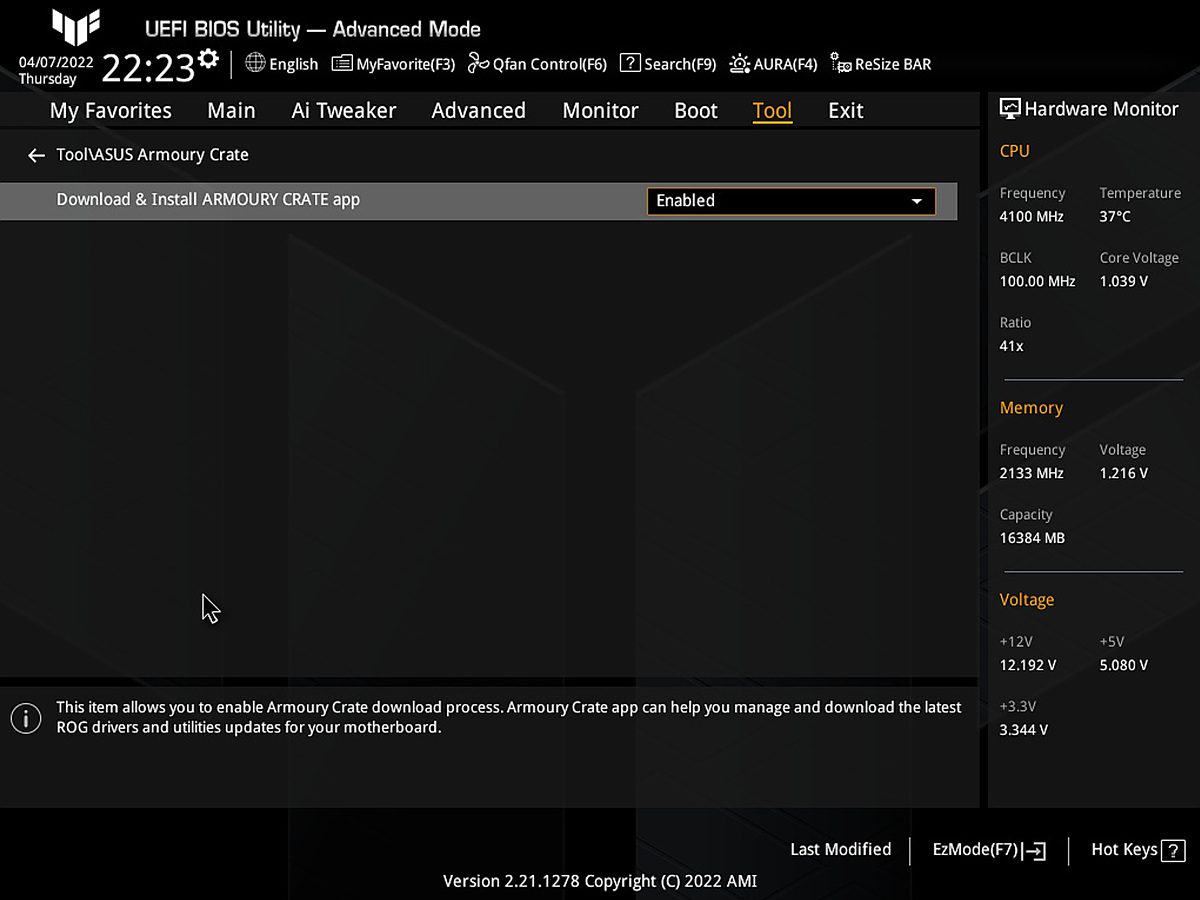Viewport: 1200px width, 900px height.
Task: Click the CPU section heading
Action: 1014,152
